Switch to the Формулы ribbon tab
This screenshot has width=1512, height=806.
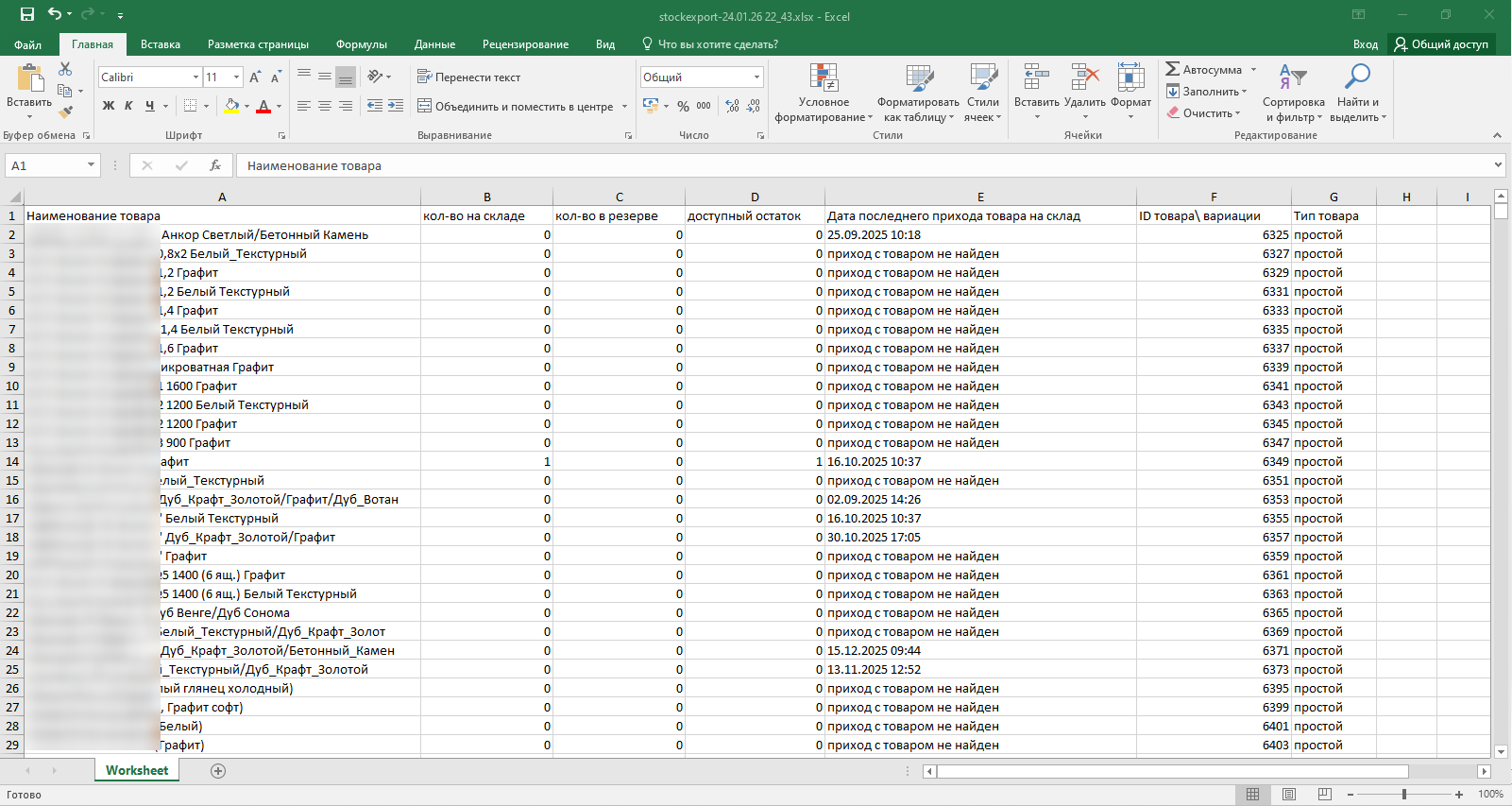tap(361, 44)
